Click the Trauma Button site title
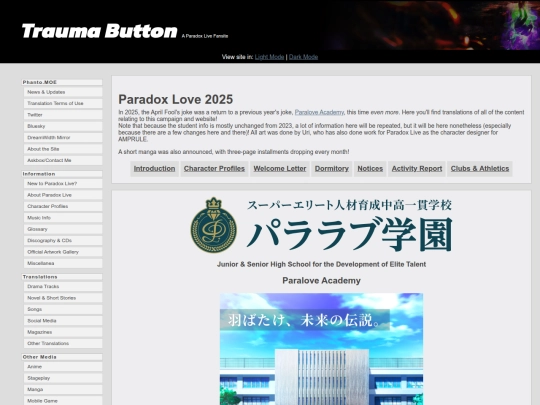Screen dimensions: 540x405 pos(100,31)
